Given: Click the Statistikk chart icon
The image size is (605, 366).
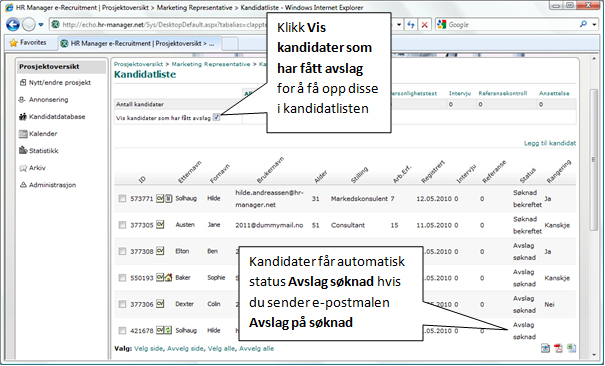Looking at the screenshot, I should (23, 150).
